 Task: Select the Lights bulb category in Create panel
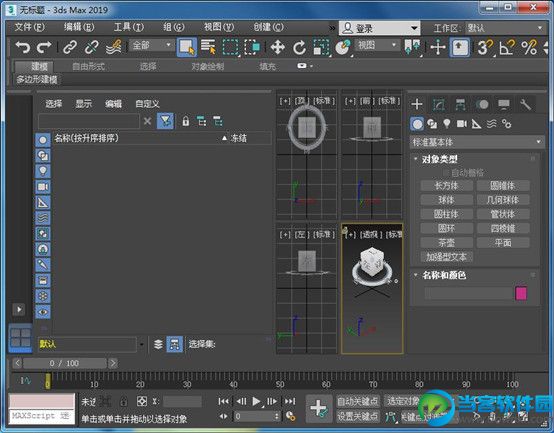pos(447,124)
